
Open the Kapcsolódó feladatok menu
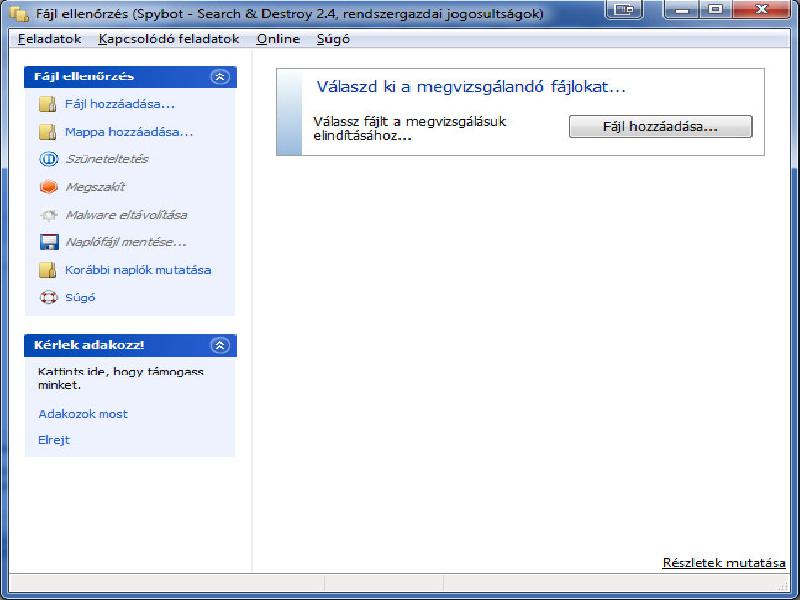(x=169, y=39)
